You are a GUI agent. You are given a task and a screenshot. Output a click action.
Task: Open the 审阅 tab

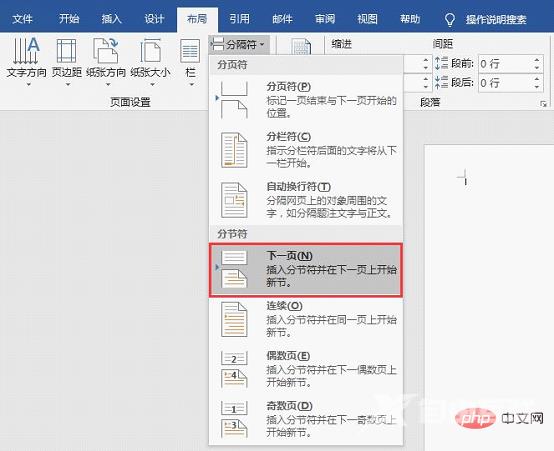[325, 19]
